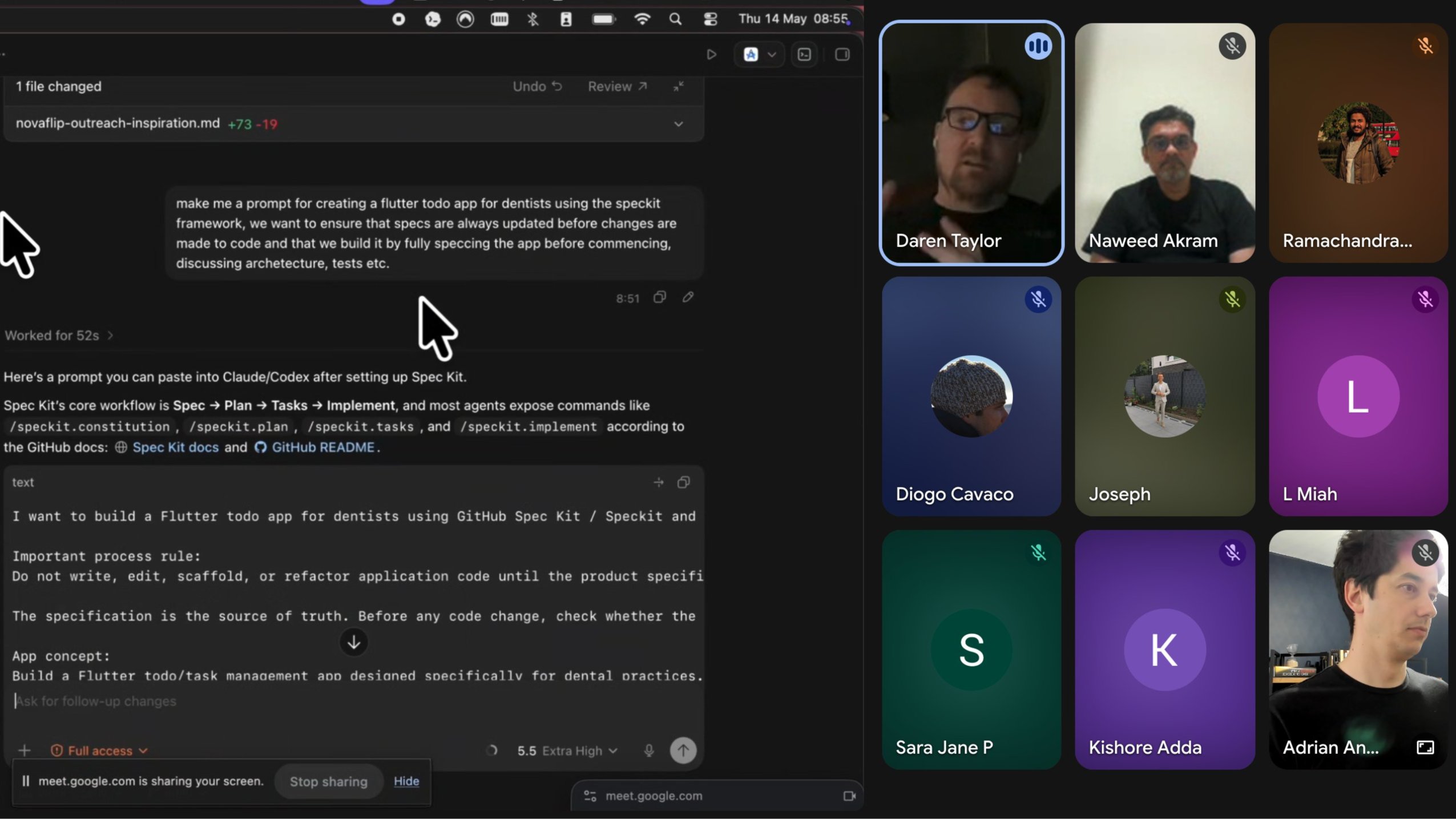Send message with up arrow button
The height and width of the screenshot is (819, 1456).
(683, 751)
